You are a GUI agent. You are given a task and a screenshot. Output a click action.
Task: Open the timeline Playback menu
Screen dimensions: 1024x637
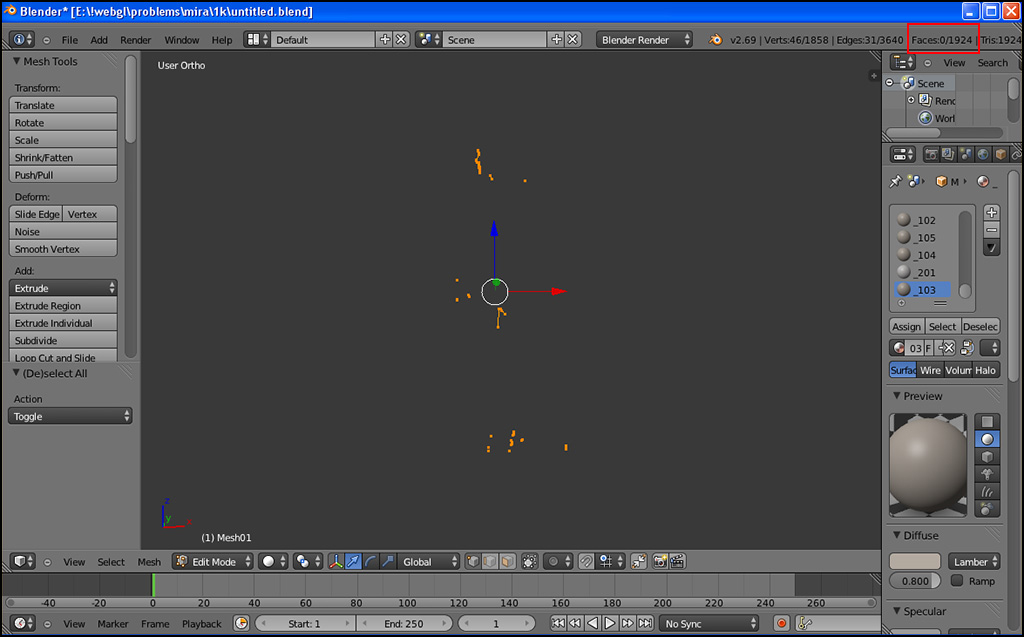(x=202, y=624)
